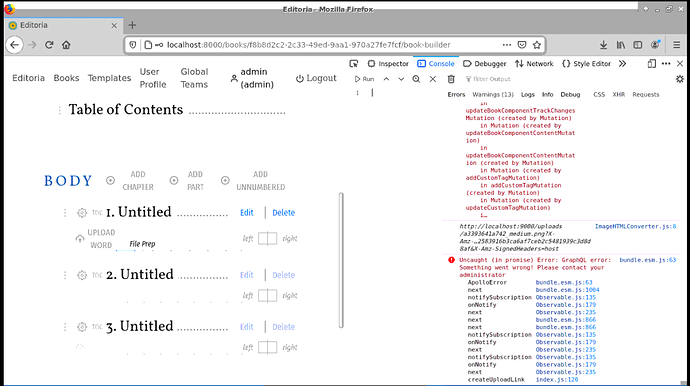Toggle left/right alignment box for chapter 1
This screenshot has width=690, height=386.
coord(267,239)
